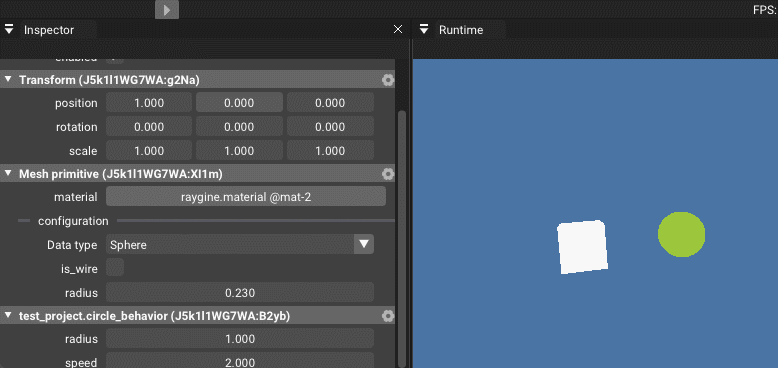Select the Inspector tab
778x368 pixels.
click(x=49, y=30)
